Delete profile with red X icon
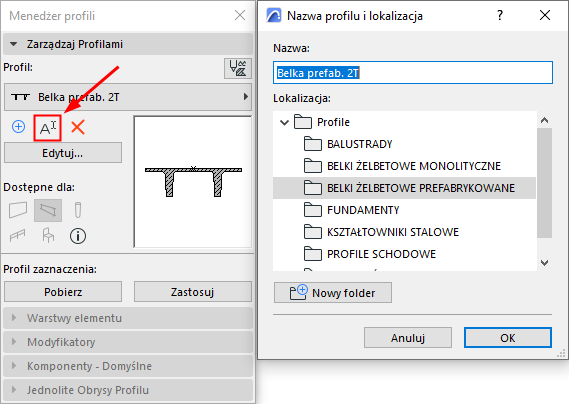This screenshot has width=569, height=404. tap(78, 127)
